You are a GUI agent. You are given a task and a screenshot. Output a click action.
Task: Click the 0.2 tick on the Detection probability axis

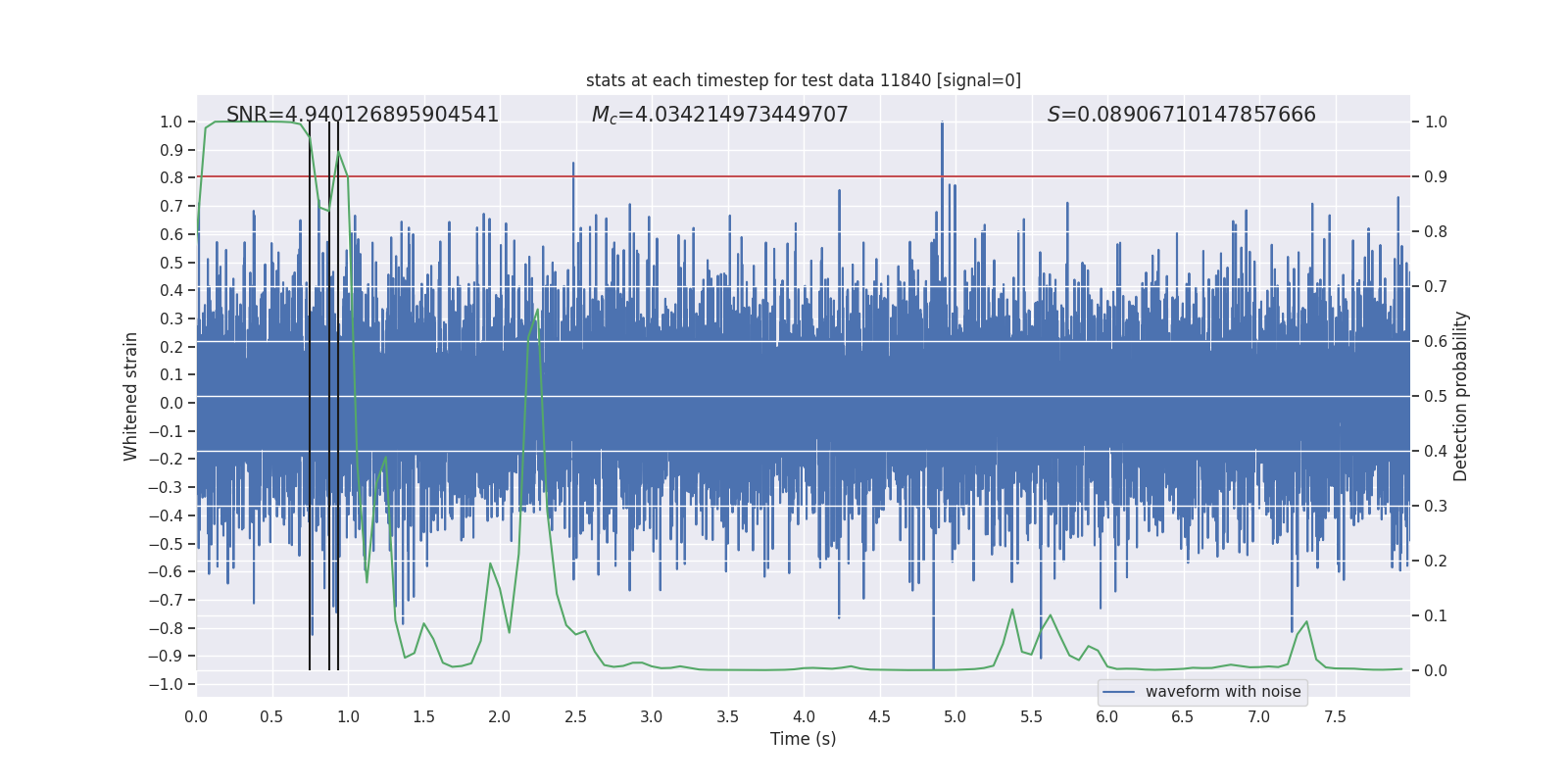[x=1436, y=562]
